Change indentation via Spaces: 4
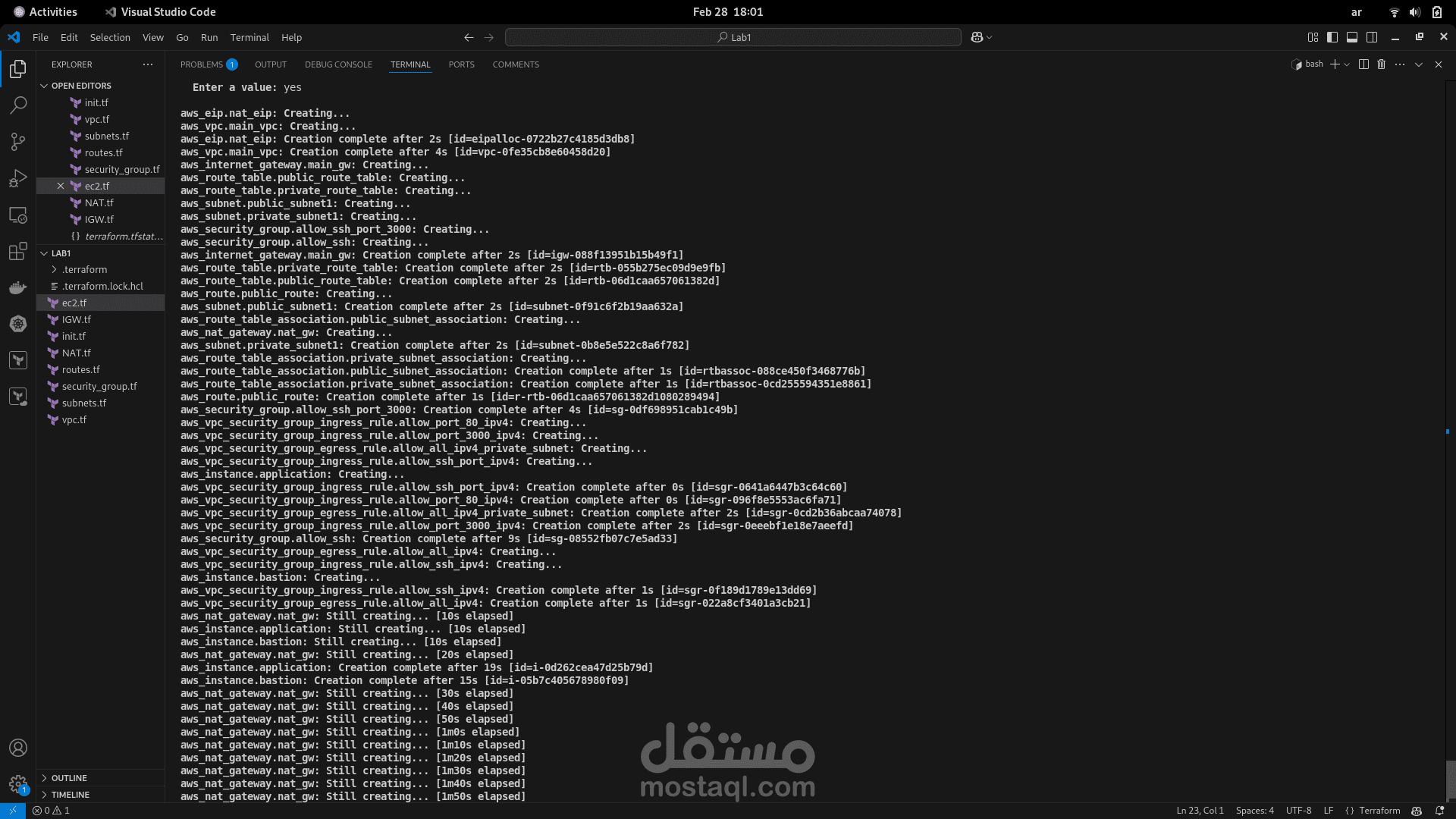The image size is (1456, 819). tap(1255, 811)
